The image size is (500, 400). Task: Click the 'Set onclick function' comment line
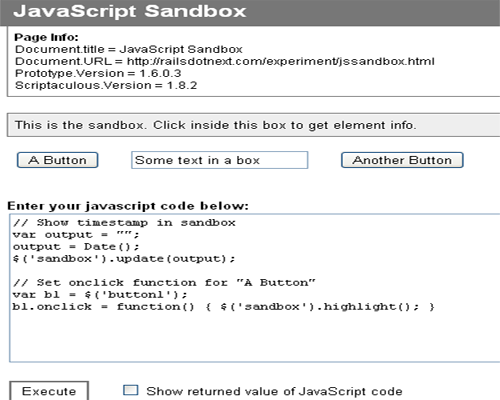[164, 283]
